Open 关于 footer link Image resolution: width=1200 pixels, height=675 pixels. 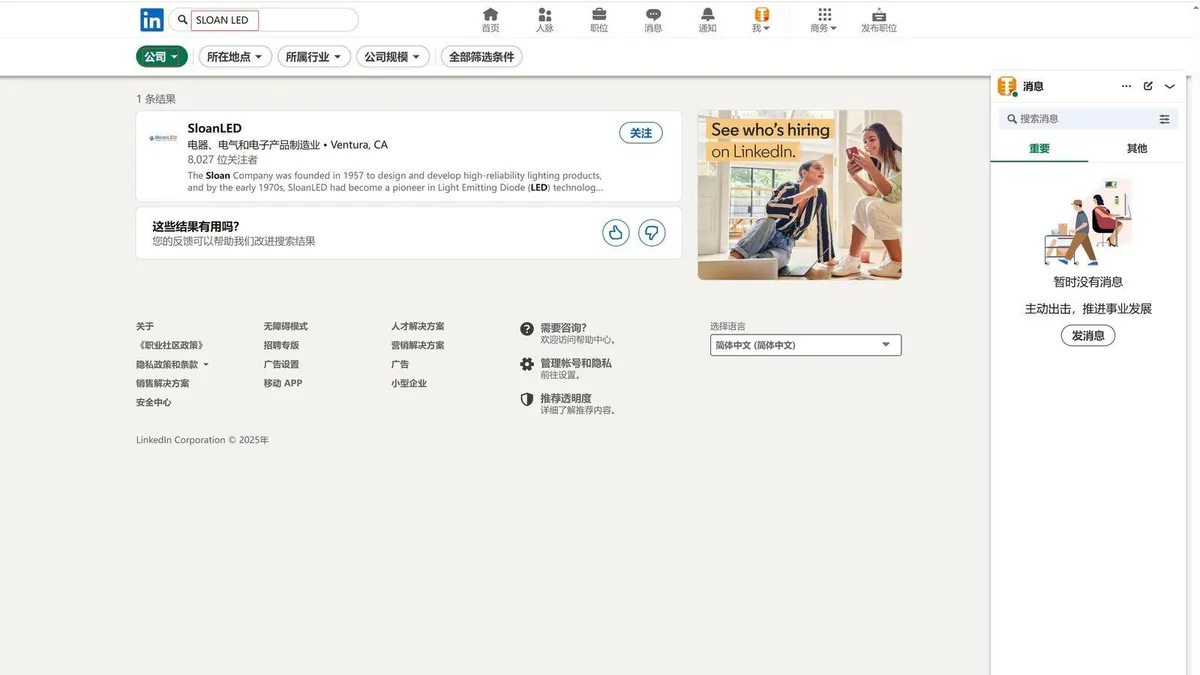[145, 327]
